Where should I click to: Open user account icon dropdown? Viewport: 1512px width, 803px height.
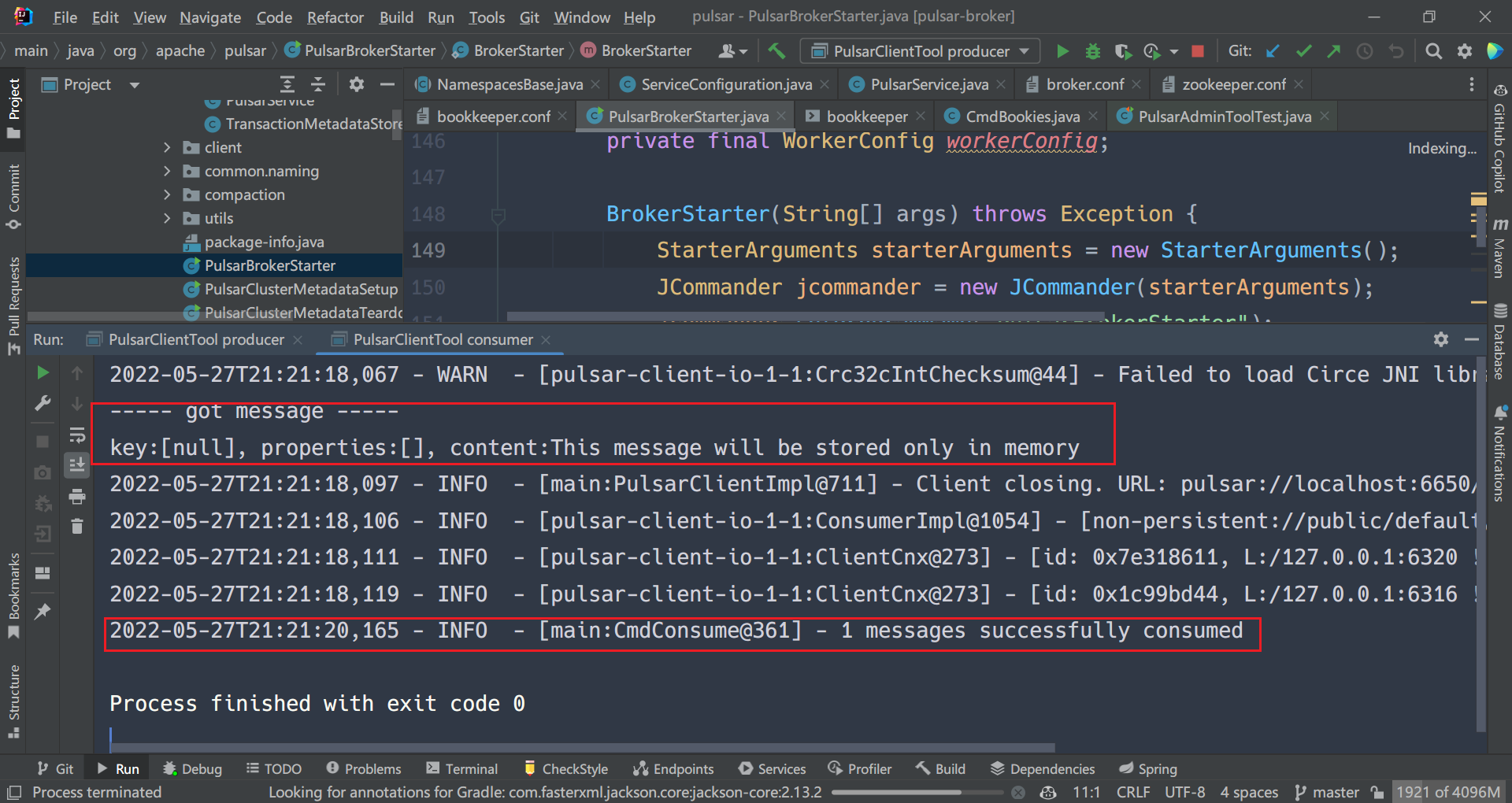[732, 51]
